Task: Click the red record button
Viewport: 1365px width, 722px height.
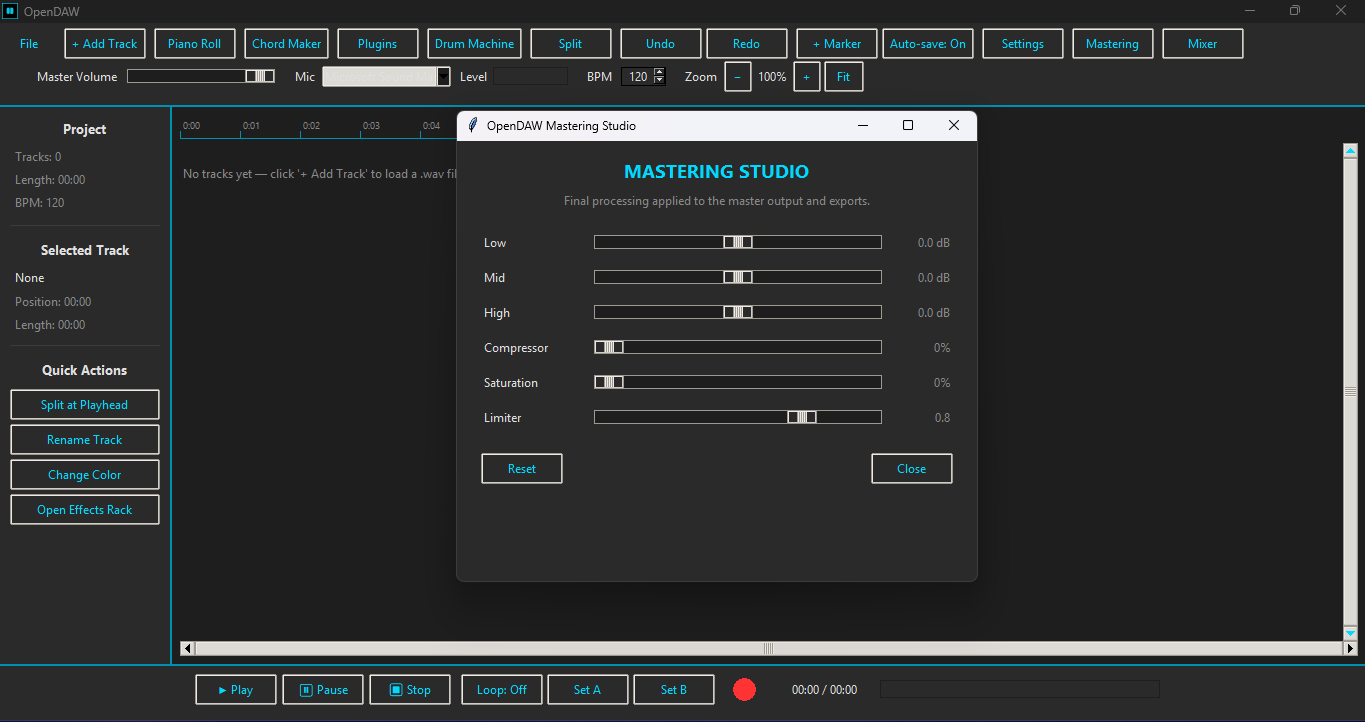Action: click(x=744, y=690)
